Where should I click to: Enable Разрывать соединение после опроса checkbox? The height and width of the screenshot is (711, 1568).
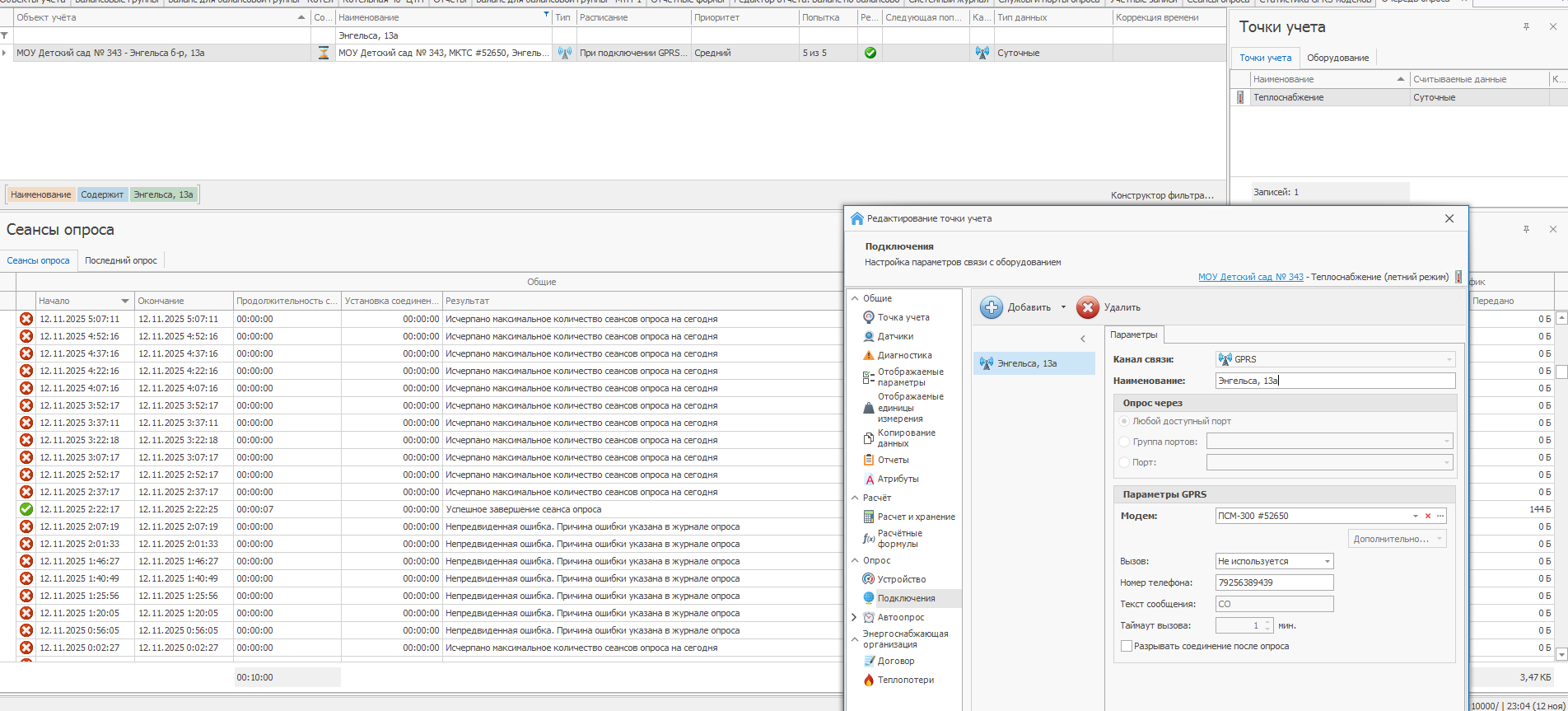pyautogui.click(x=1126, y=646)
